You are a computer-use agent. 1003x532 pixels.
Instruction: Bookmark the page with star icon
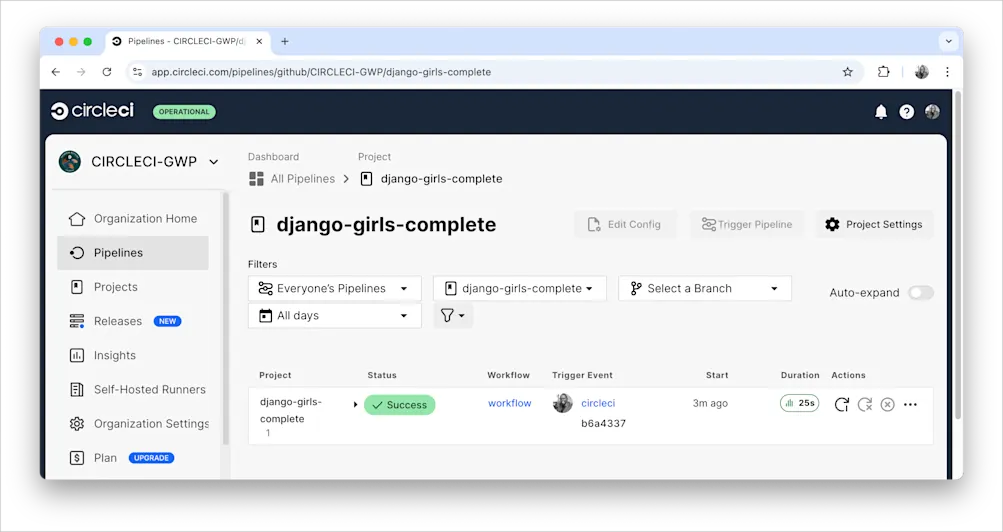[848, 72]
